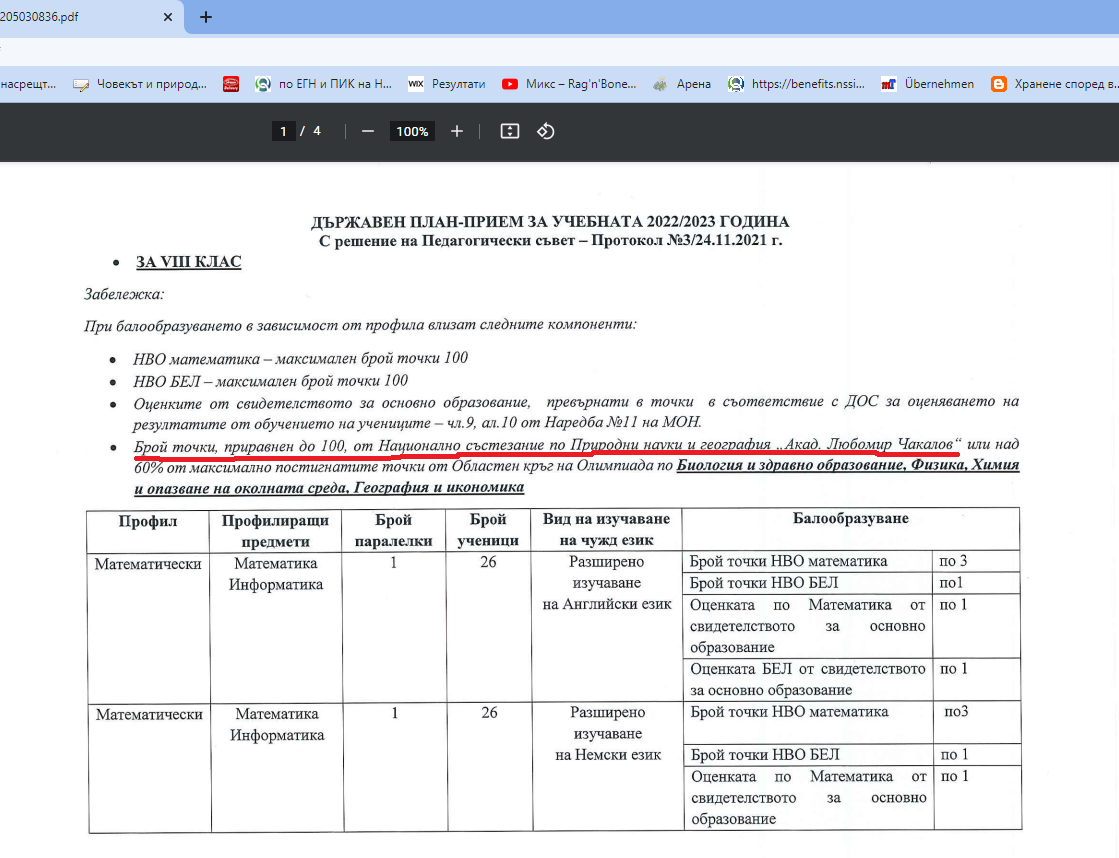Open the по ЕГН и ПИК на Н... bookmark

324,84
